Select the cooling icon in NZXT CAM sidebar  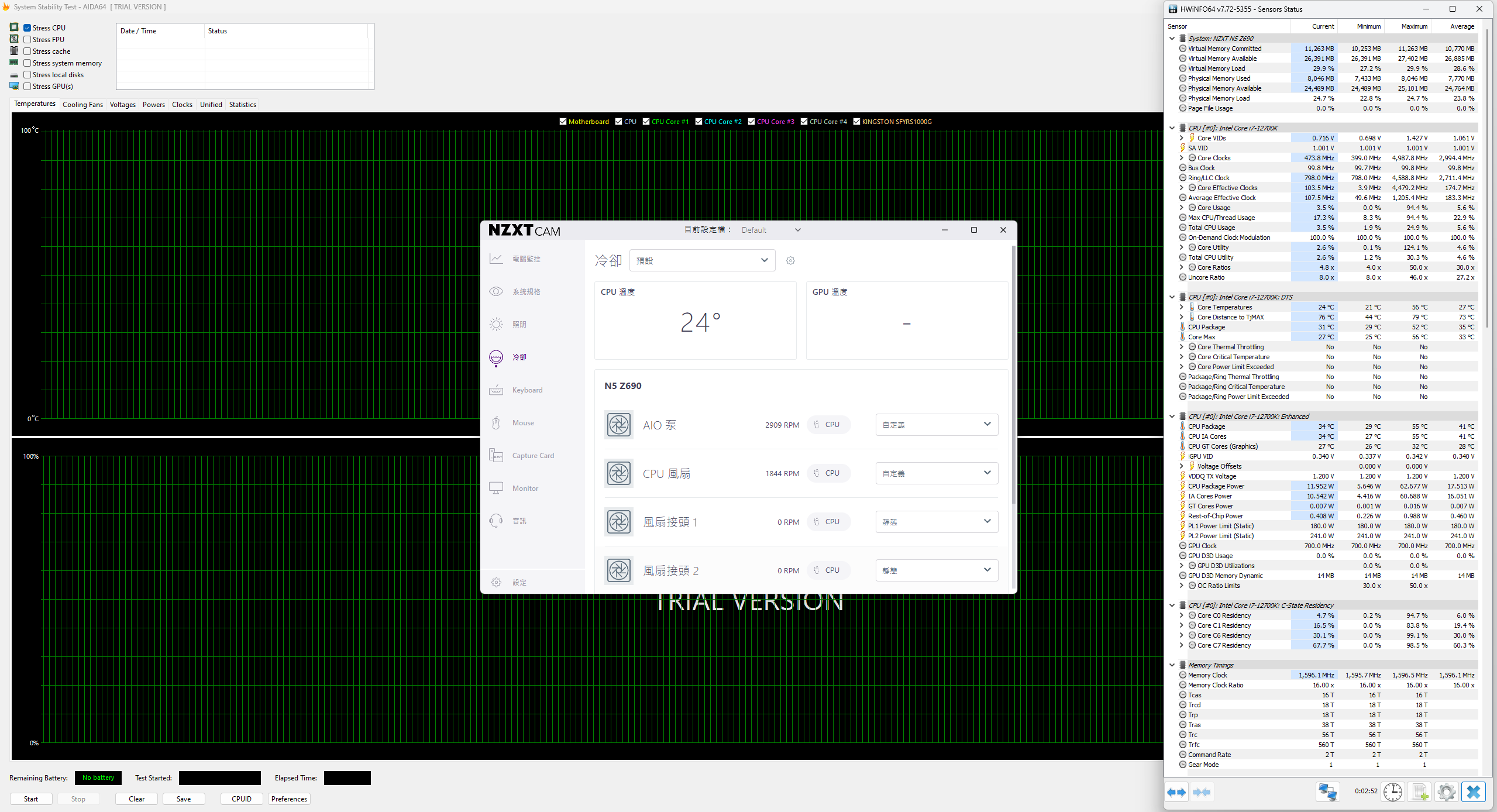tap(496, 357)
